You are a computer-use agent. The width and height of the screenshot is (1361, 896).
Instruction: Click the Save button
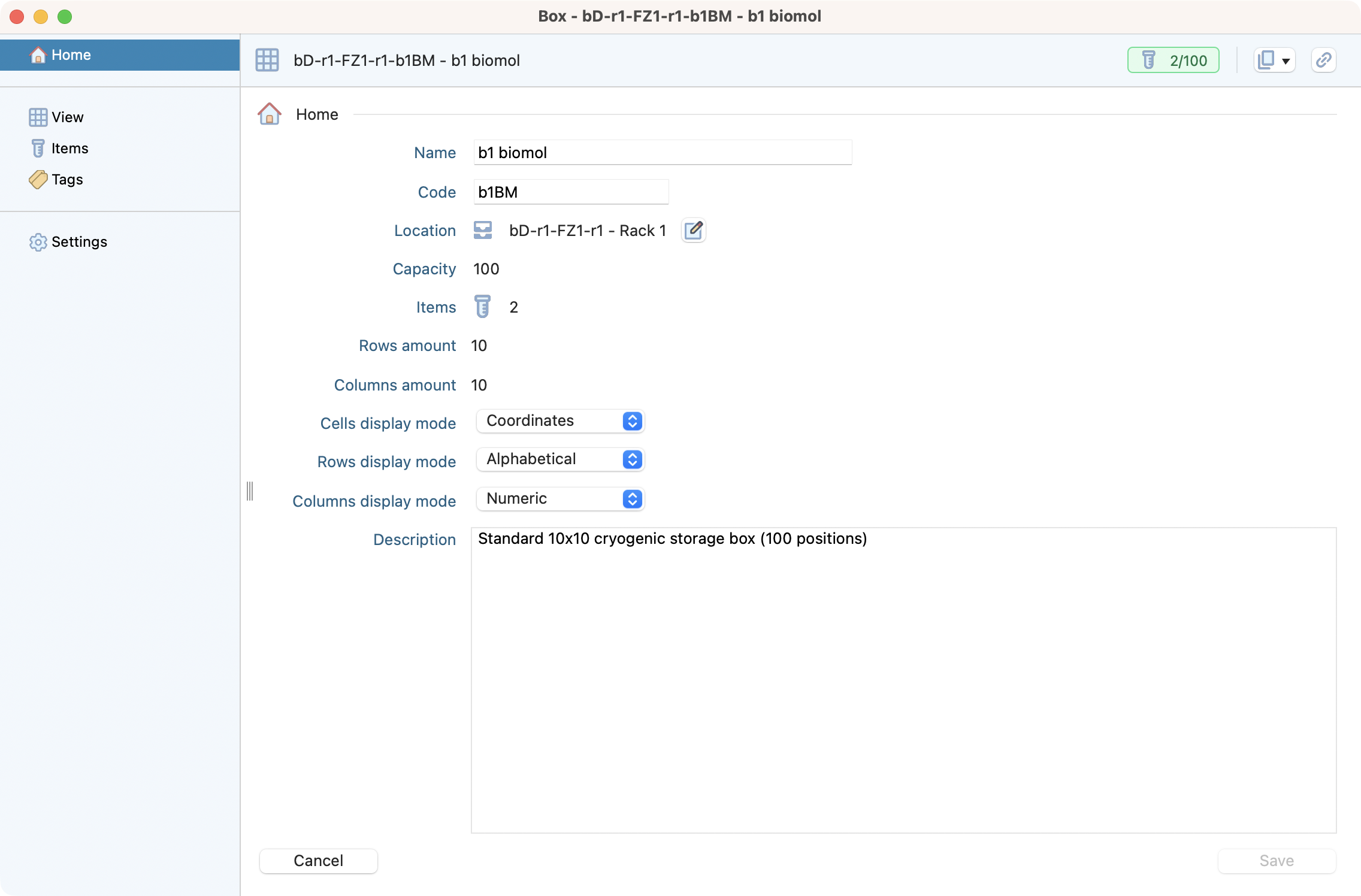tap(1277, 861)
